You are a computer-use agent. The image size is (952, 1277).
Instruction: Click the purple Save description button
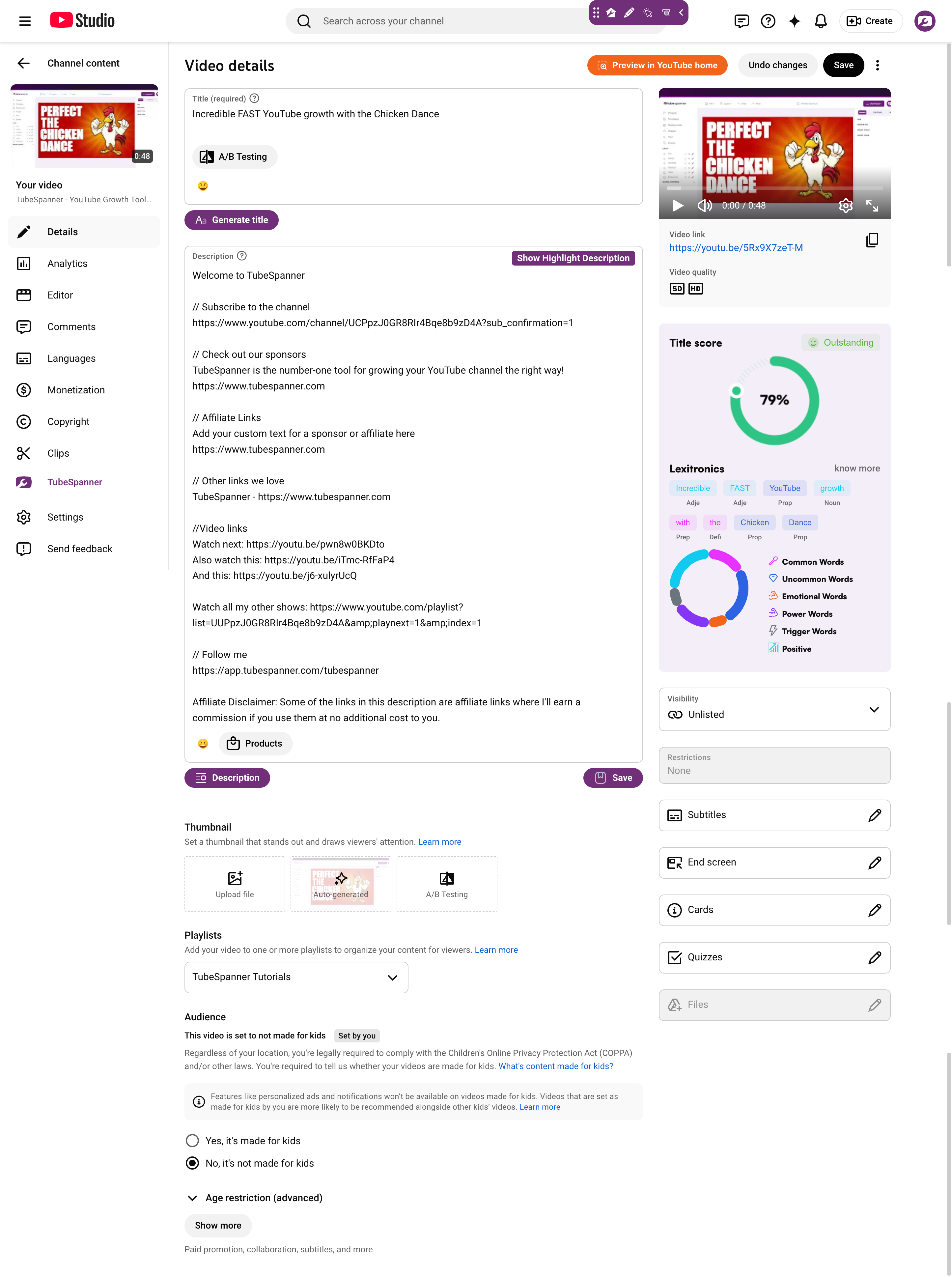pos(613,778)
